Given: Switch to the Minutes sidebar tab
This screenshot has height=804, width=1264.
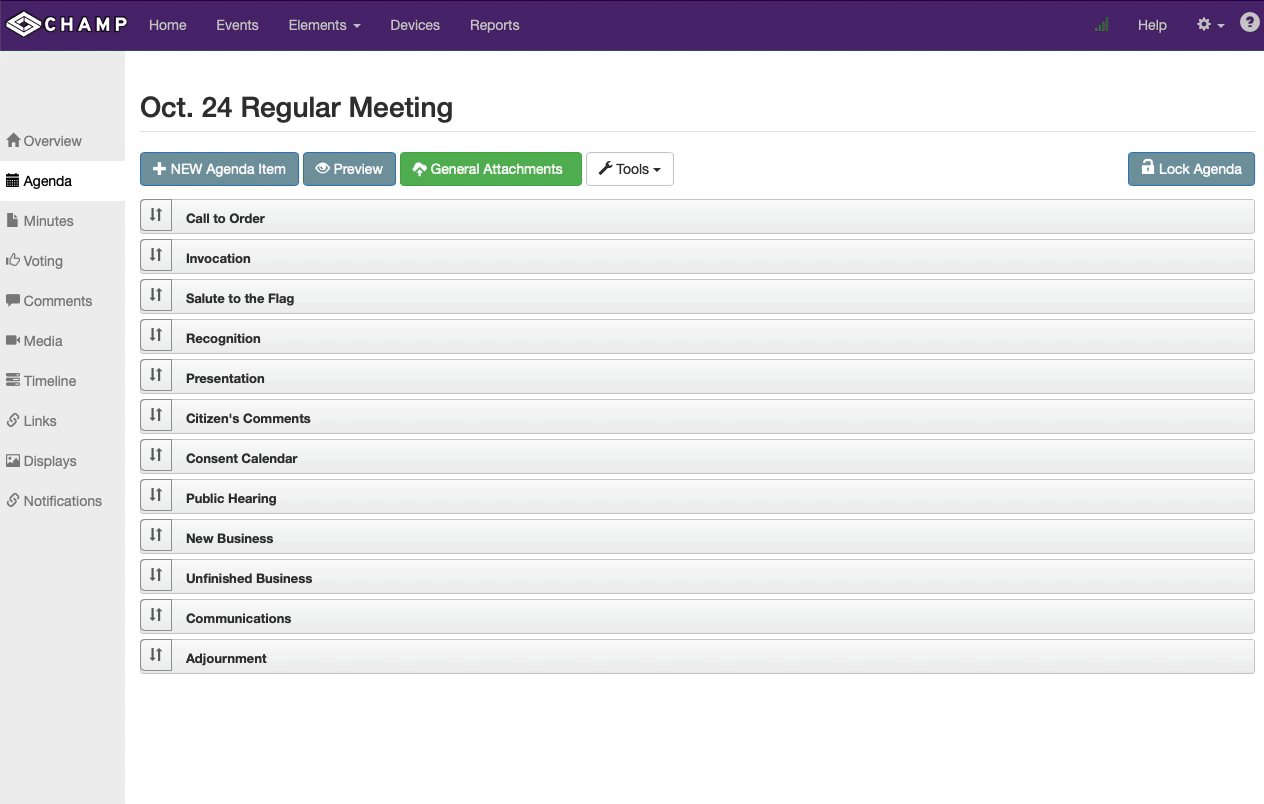Looking at the screenshot, I should (62, 221).
